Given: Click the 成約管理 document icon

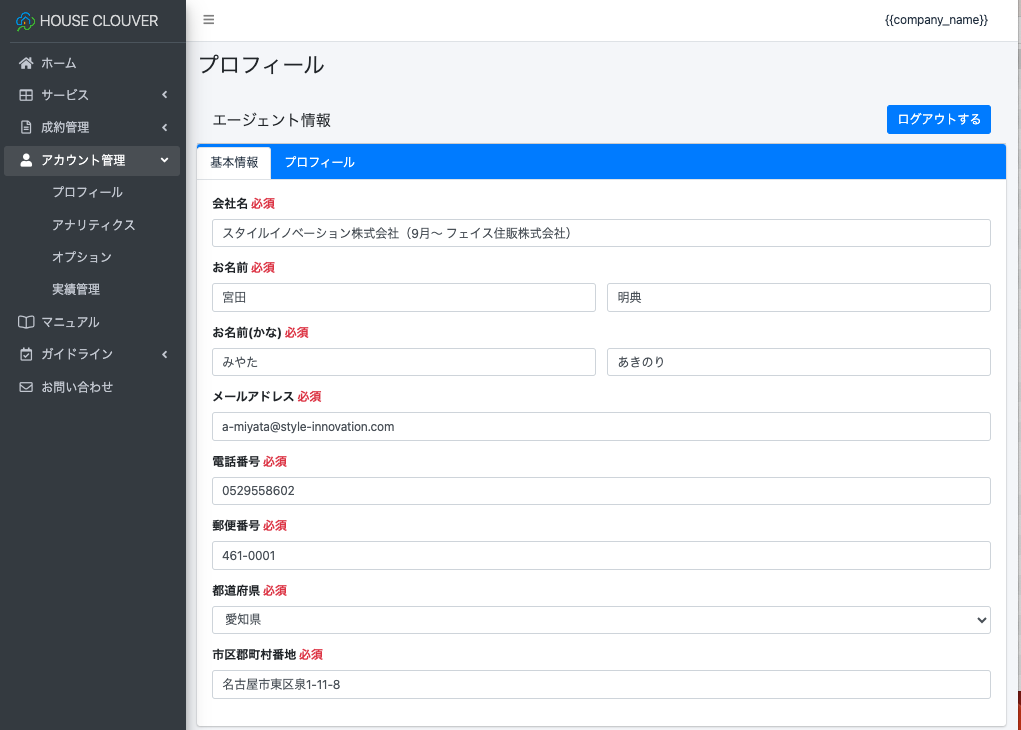Looking at the screenshot, I should pos(27,127).
